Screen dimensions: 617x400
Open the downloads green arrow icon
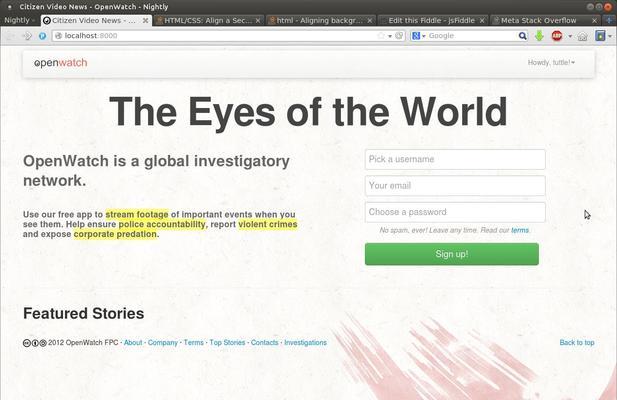[x=539, y=36]
